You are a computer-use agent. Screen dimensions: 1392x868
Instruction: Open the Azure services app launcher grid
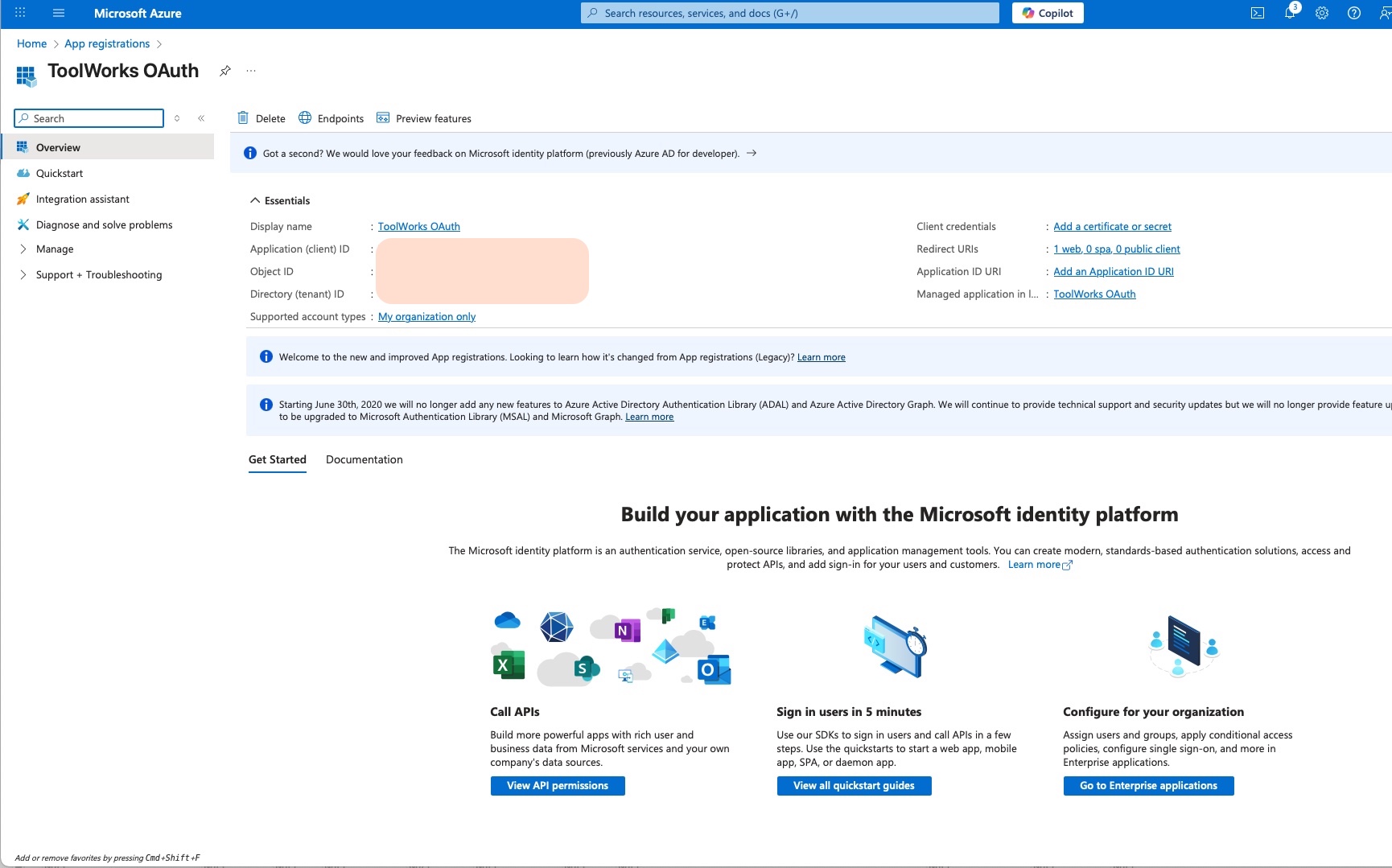(x=20, y=13)
